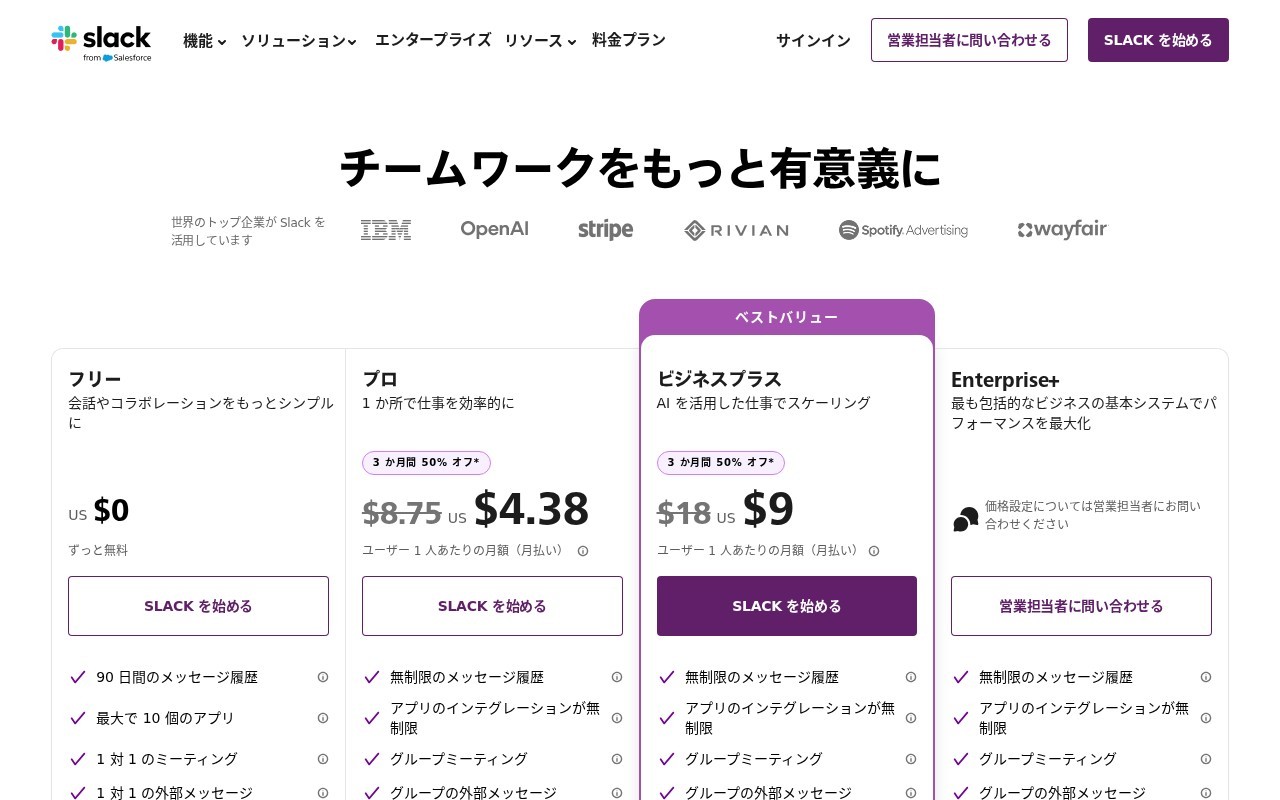The width and height of the screenshot is (1280, 800).
Task: Click the Stripe logo
Action: pyautogui.click(x=606, y=230)
